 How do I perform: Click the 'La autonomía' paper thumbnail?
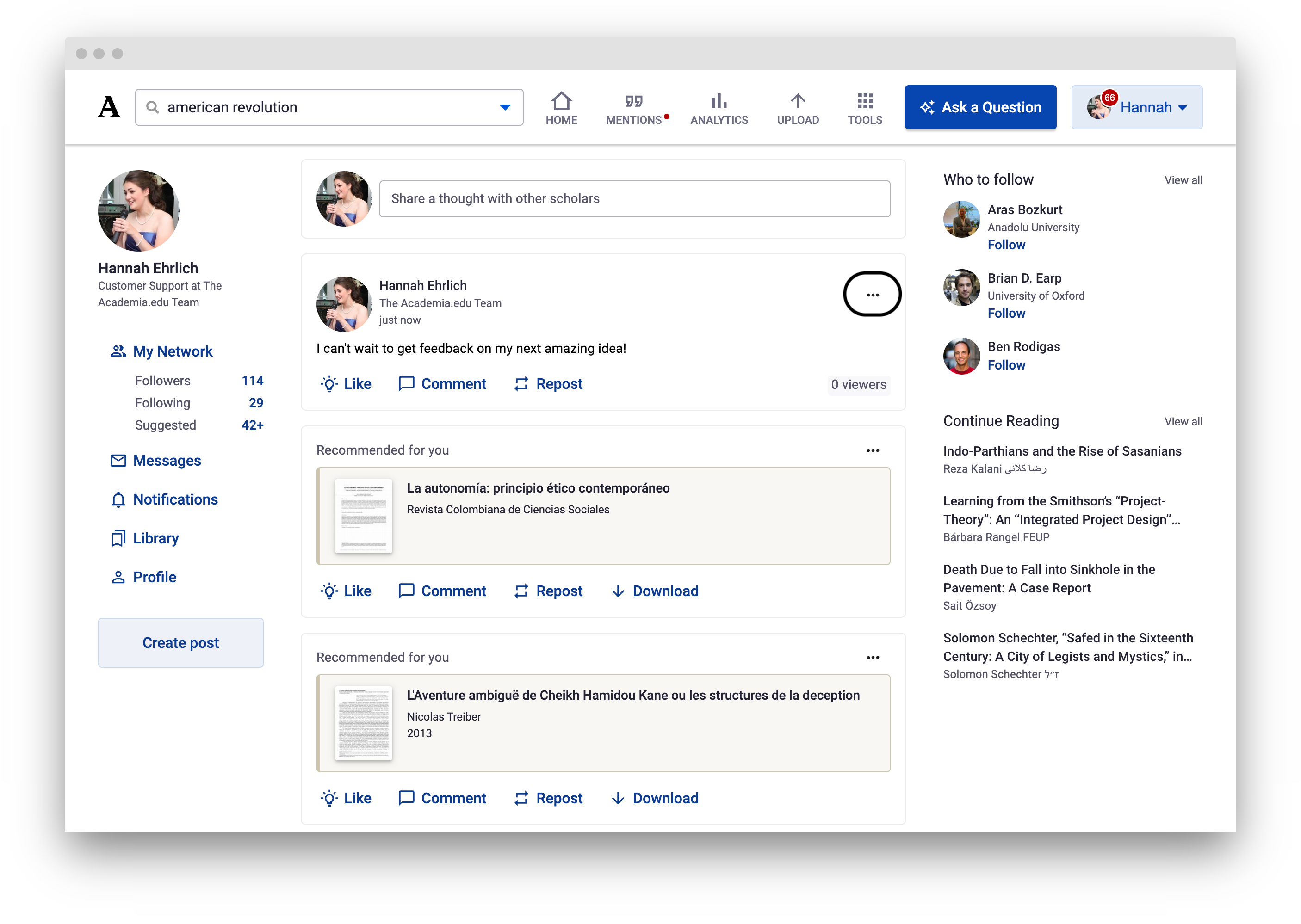pos(363,516)
